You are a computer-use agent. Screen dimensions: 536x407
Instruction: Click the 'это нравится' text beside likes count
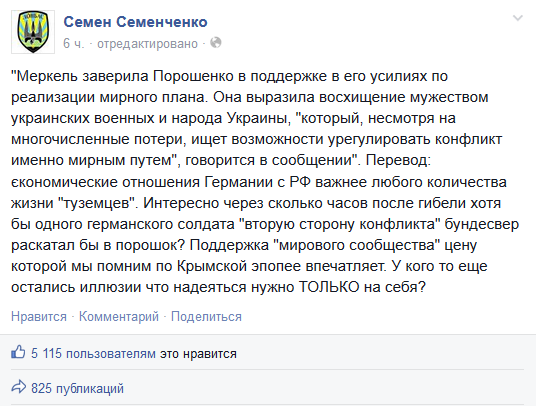click(198, 354)
